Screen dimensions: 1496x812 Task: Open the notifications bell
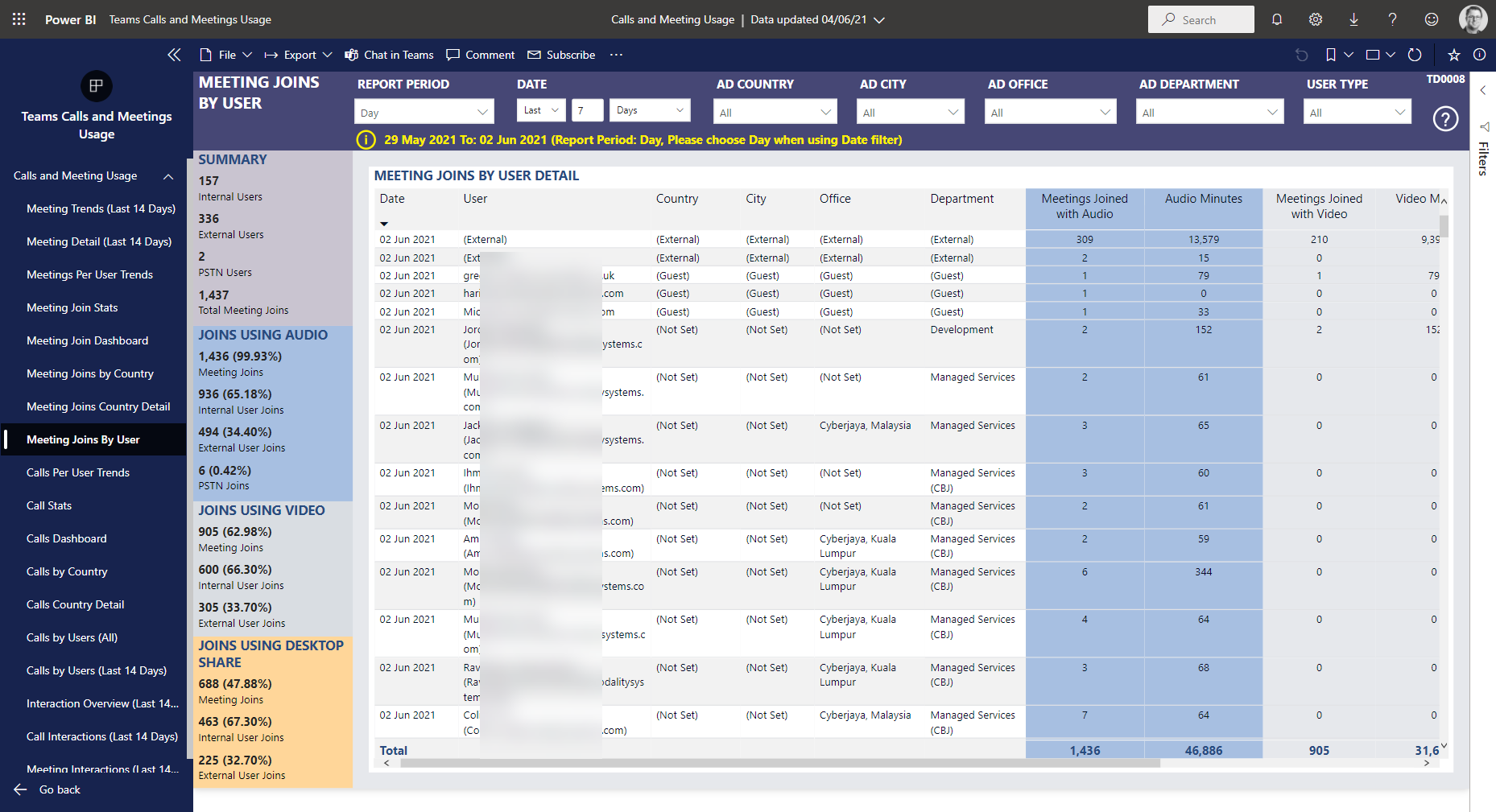1277,19
